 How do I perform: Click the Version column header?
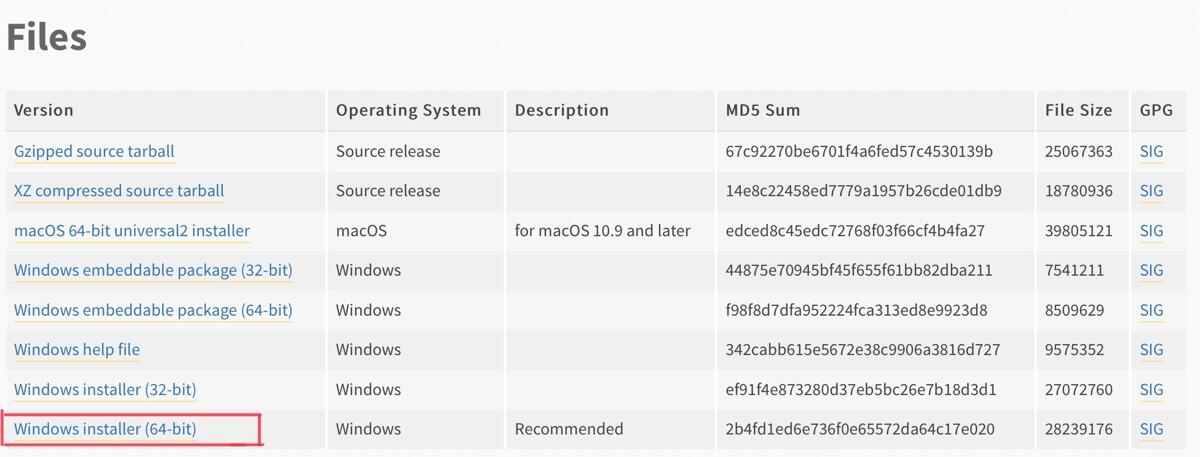coord(44,110)
